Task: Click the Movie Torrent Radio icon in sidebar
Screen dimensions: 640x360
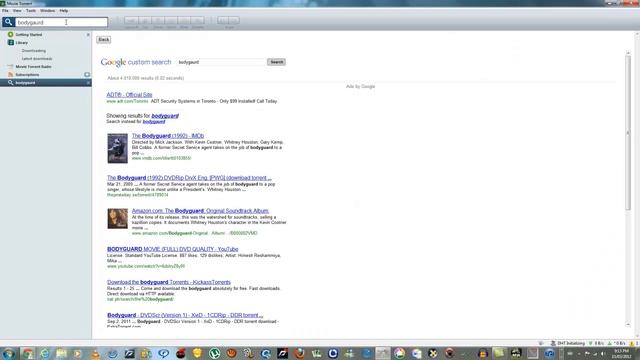Action: (x=11, y=67)
